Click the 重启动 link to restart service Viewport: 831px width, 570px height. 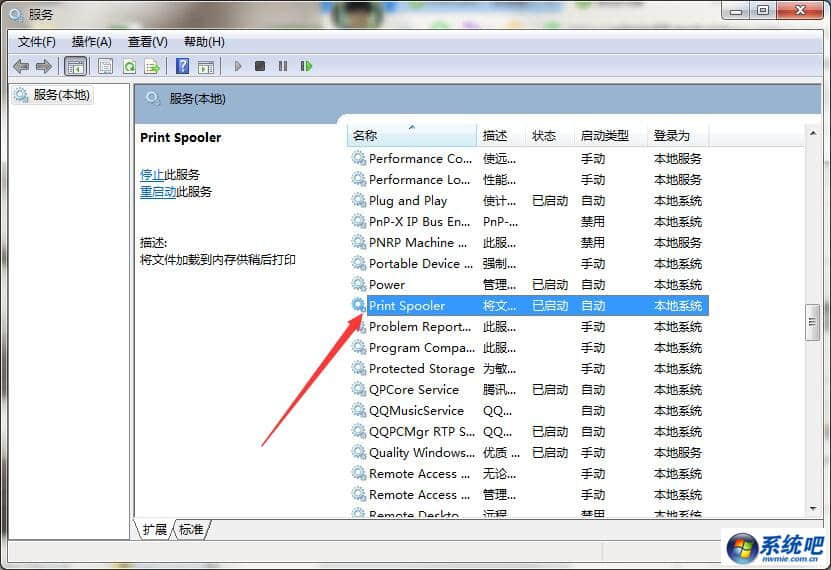click(x=158, y=191)
